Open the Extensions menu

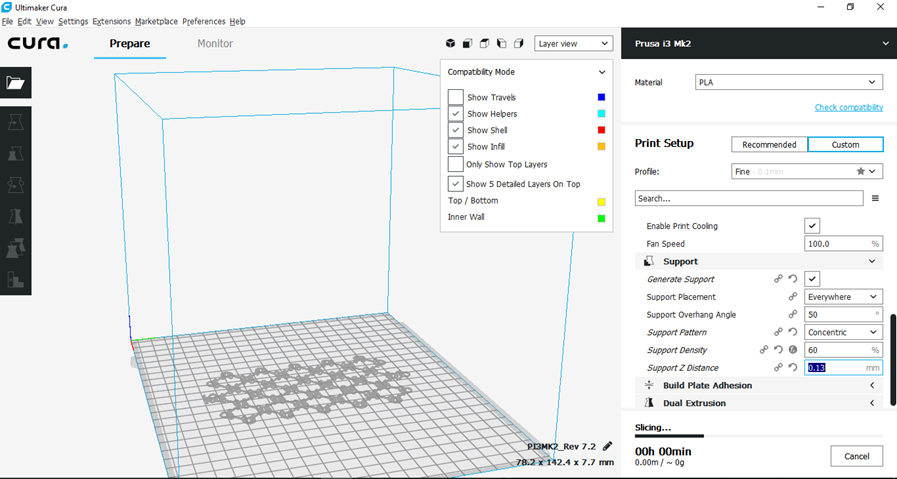112,21
